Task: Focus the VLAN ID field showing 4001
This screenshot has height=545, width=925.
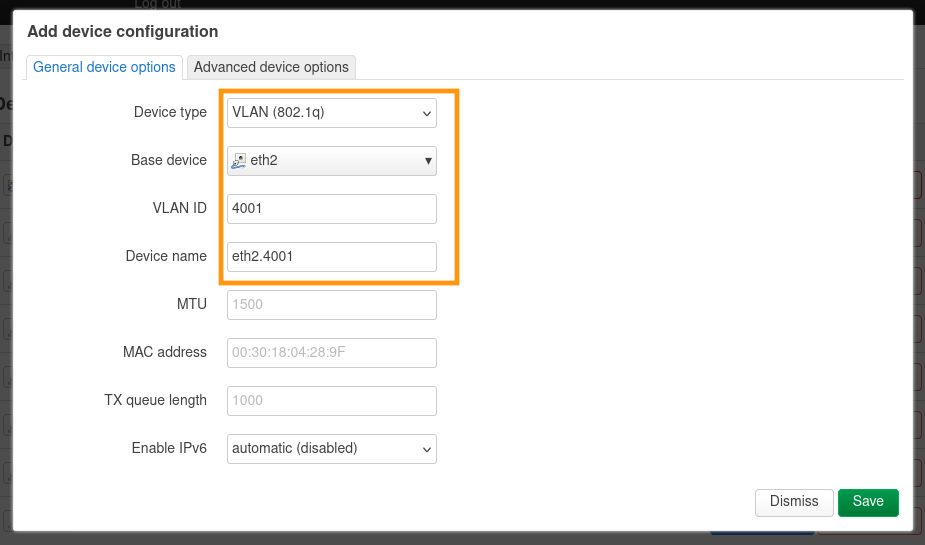Action: 331,208
